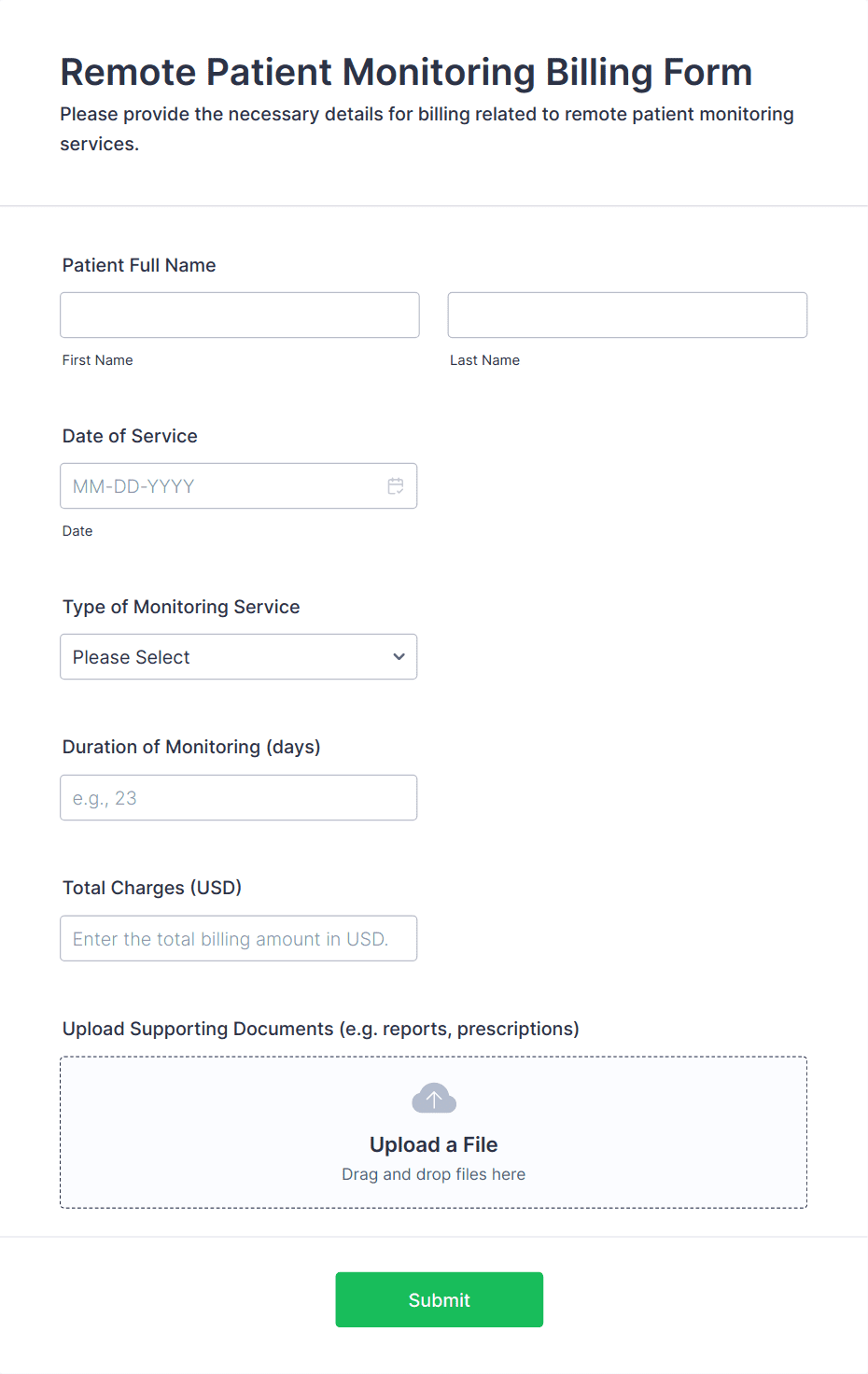Image resolution: width=868 pixels, height=1374 pixels.
Task: Click the Upload Supporting Documents label
Action: (x=321, y=1029)
